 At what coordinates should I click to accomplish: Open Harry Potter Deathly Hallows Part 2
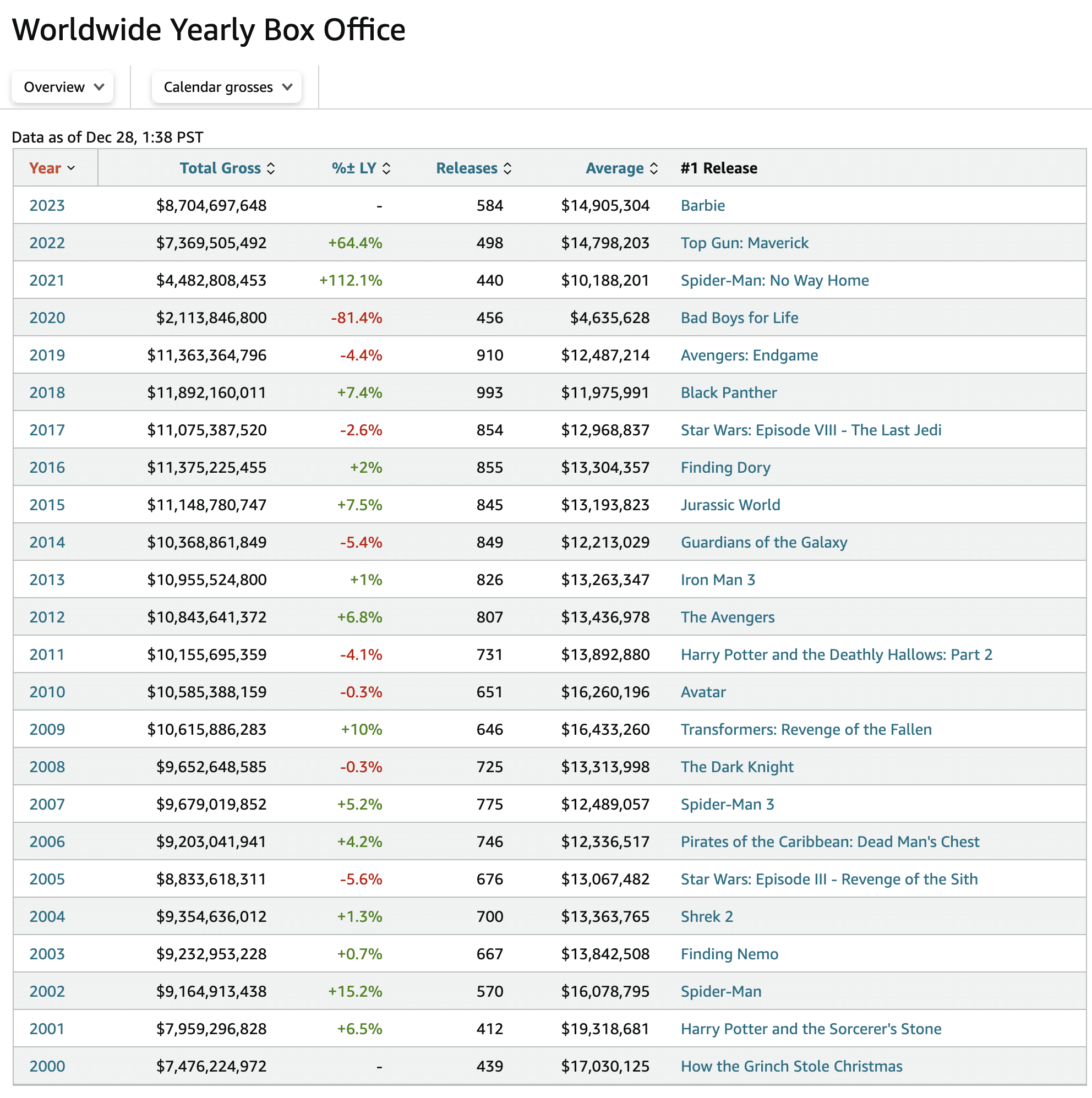(837, 655)
